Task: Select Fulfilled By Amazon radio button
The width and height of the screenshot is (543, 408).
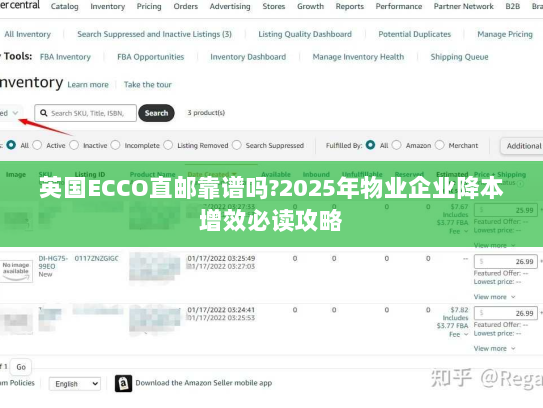Action: coord(397,145)
